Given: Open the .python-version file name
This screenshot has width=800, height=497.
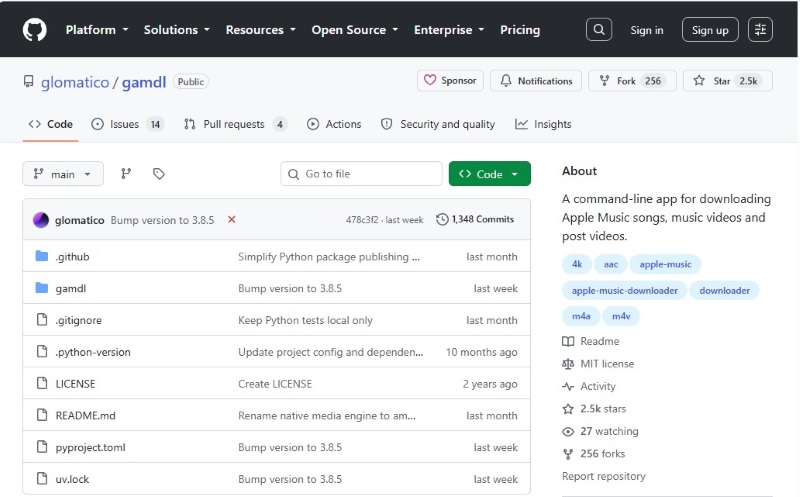Looking at the screenshot, I should (x=93, y=352).
